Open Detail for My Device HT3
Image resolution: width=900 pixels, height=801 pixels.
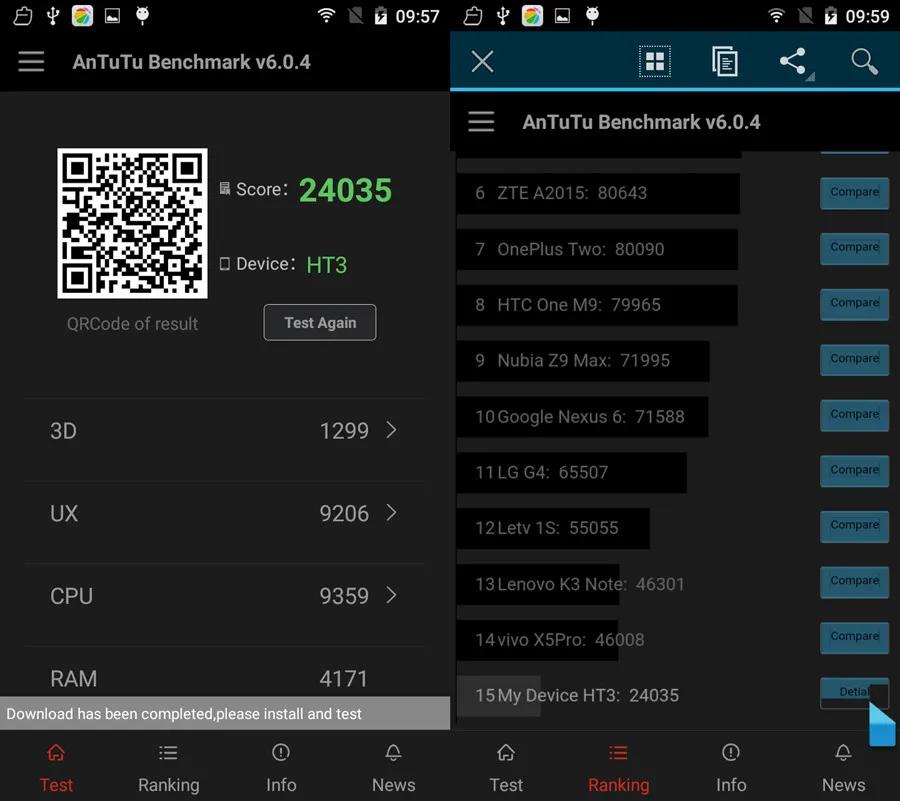(x=855, y=693)
